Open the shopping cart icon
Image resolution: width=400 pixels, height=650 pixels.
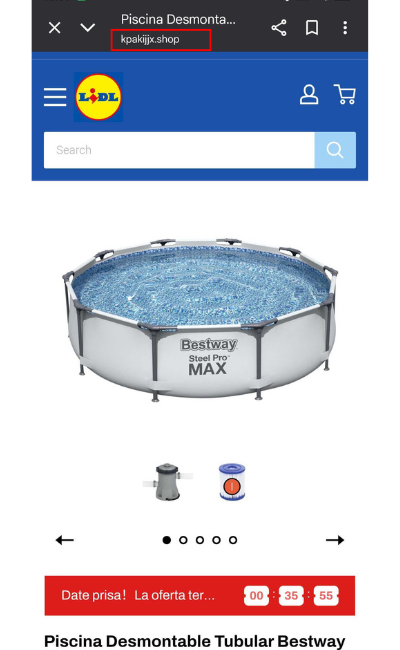coord(344,95)
